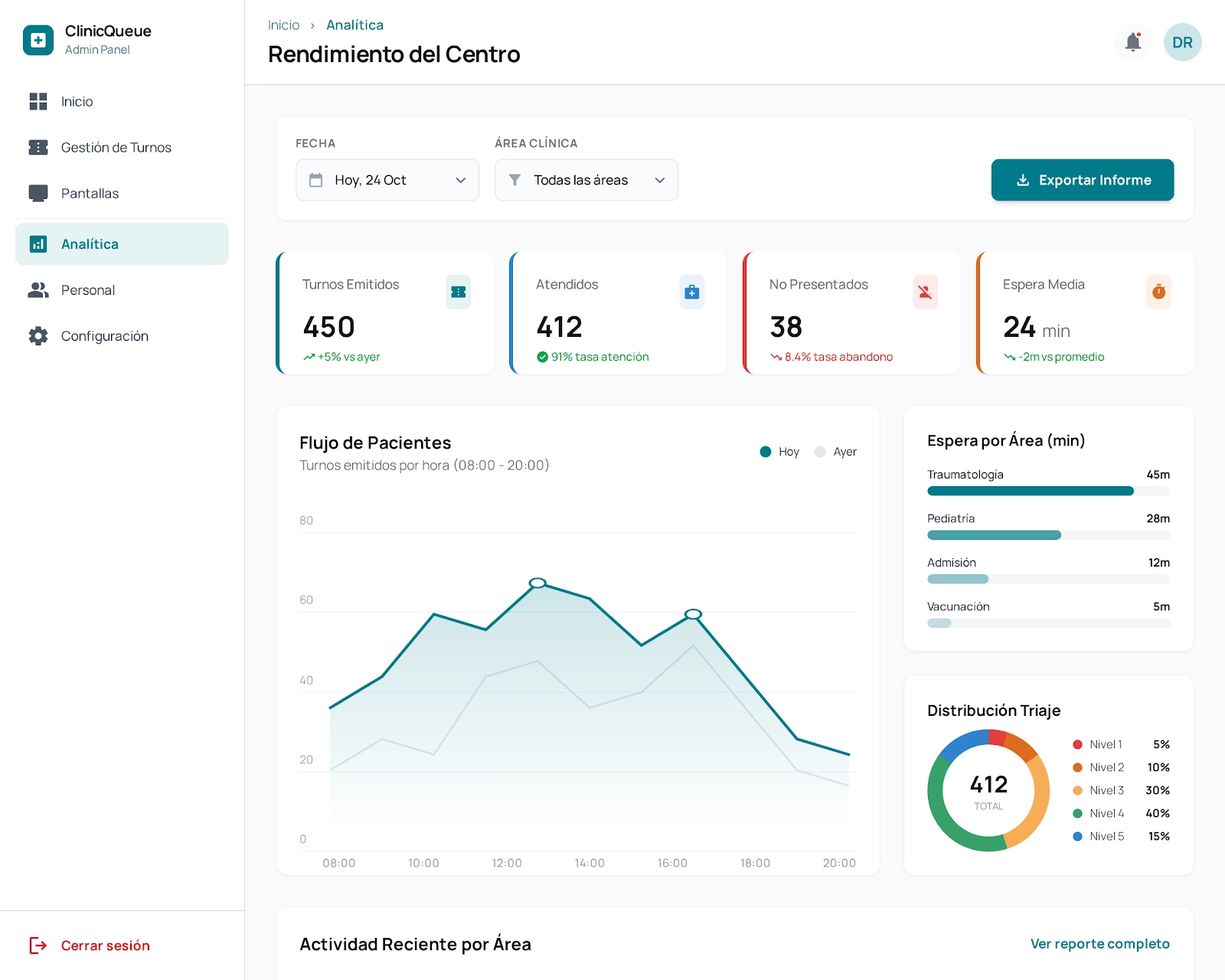The width and height of the screenshot is (1225, 980).
Task: Select the Analítica sidebar item
Action: pos(122,244)
